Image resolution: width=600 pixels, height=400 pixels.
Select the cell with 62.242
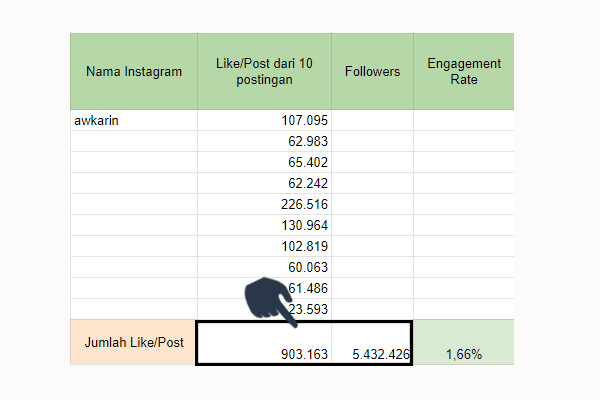[264, 183]
